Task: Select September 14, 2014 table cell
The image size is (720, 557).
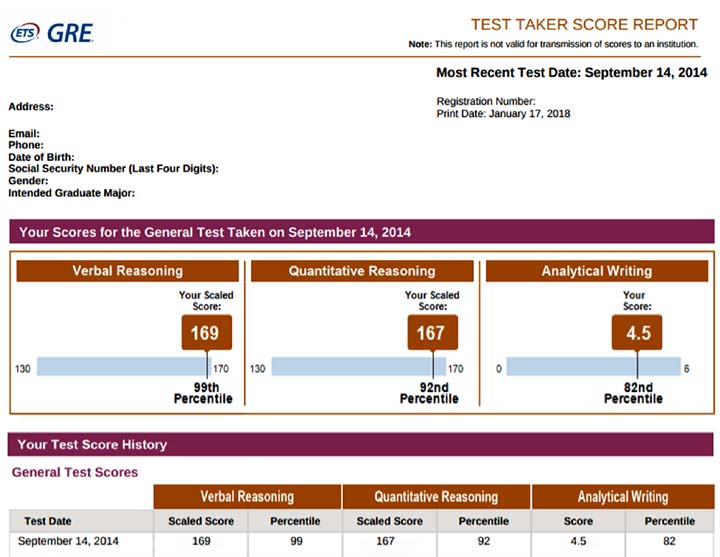Action: click(68, 541)
